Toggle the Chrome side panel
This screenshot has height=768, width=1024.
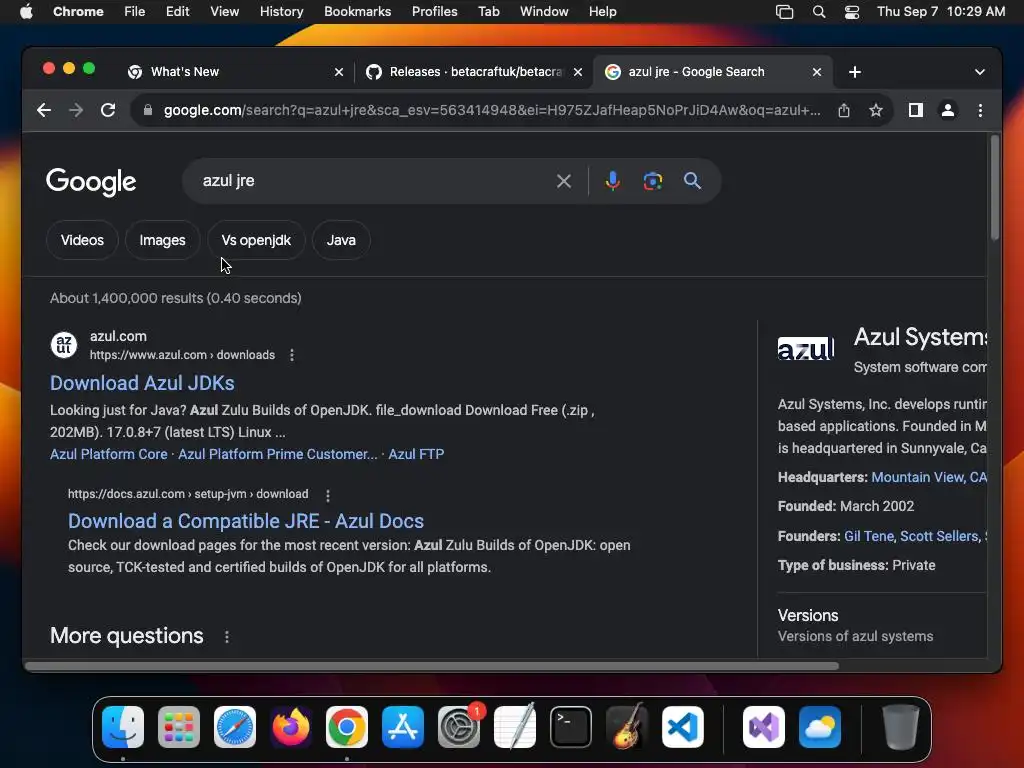916,110
